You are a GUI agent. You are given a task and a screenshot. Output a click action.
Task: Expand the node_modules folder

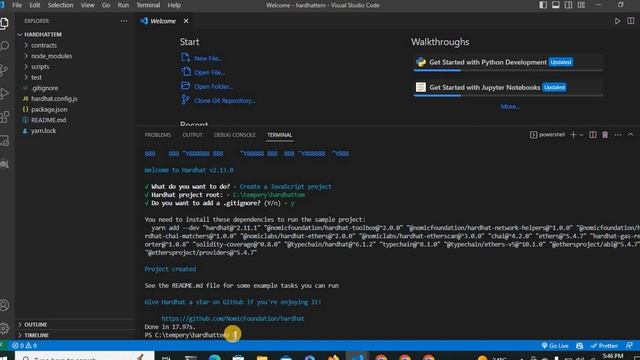pyautogui.click(x=75, y=56)
